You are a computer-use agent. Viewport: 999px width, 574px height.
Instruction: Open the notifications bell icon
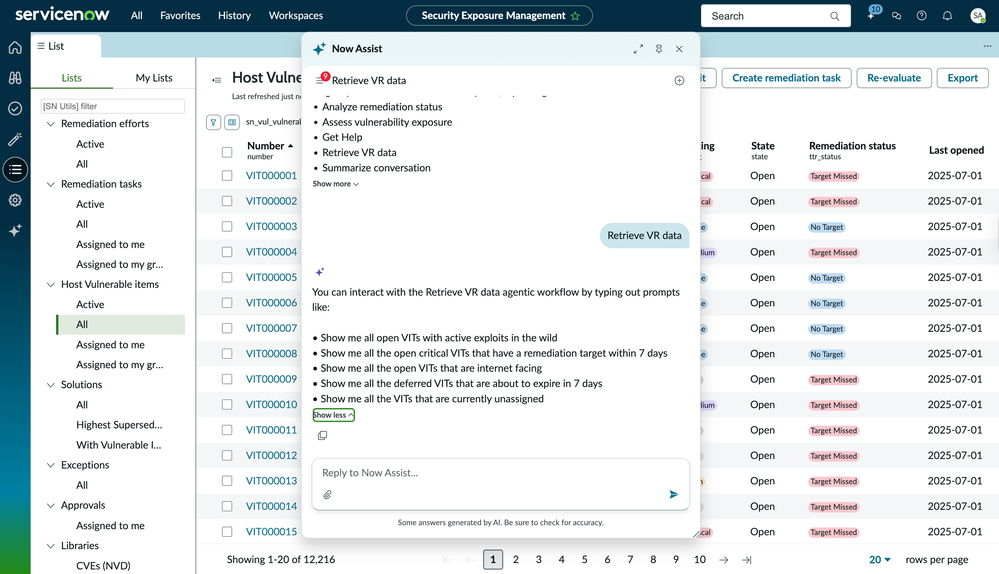[947, 16]
